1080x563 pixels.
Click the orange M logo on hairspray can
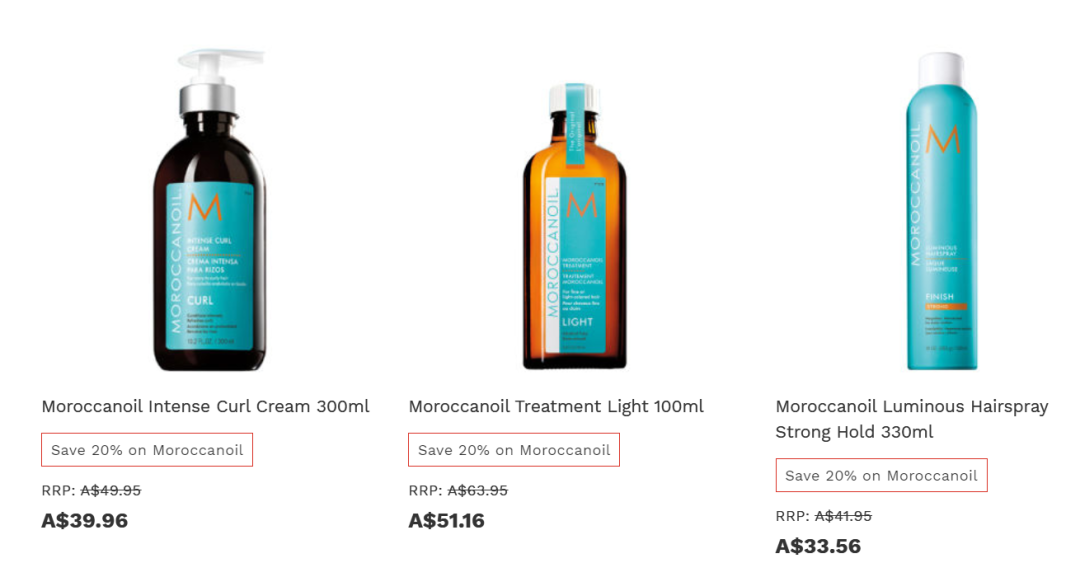tap(942, 141)
